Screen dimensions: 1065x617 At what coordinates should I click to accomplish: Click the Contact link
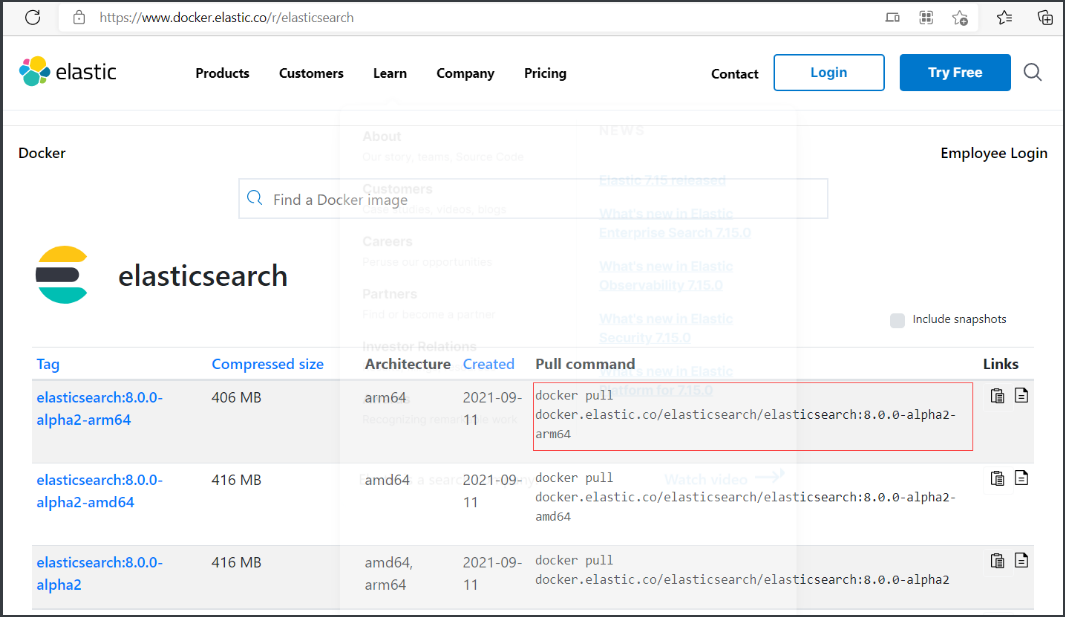pyautogui.click(x=734, y=74)
